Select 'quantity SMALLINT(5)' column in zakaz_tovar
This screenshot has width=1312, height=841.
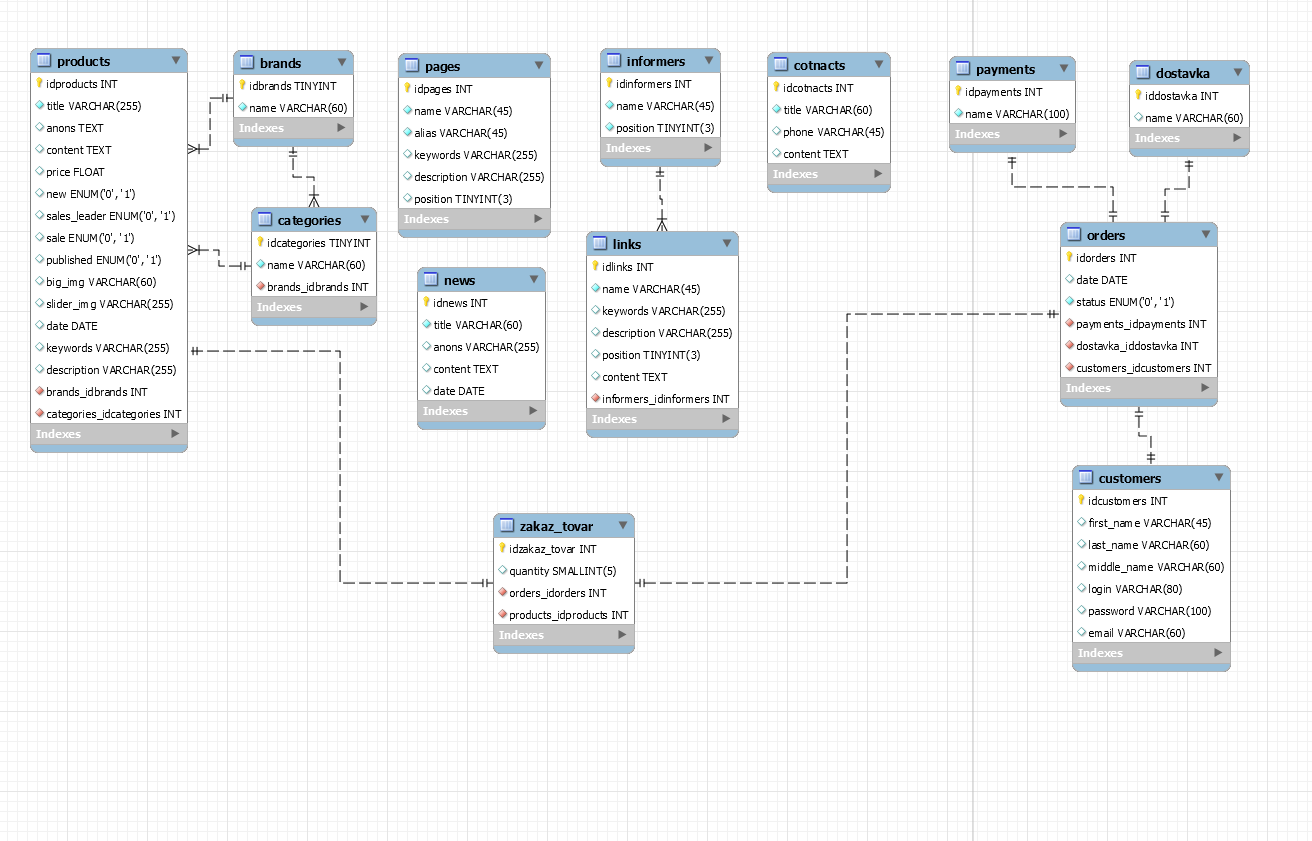(564, 571)
